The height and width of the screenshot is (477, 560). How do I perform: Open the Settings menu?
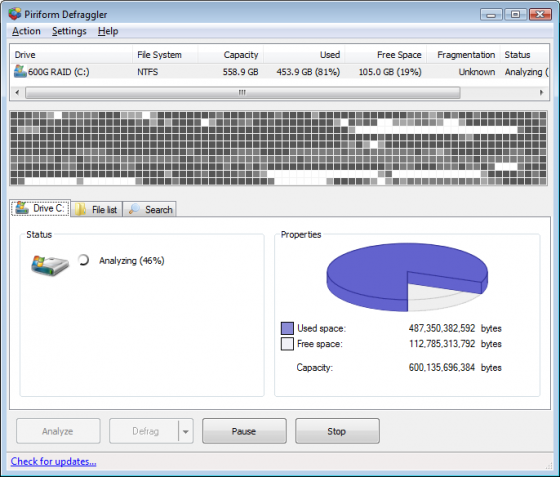point(69,31)
